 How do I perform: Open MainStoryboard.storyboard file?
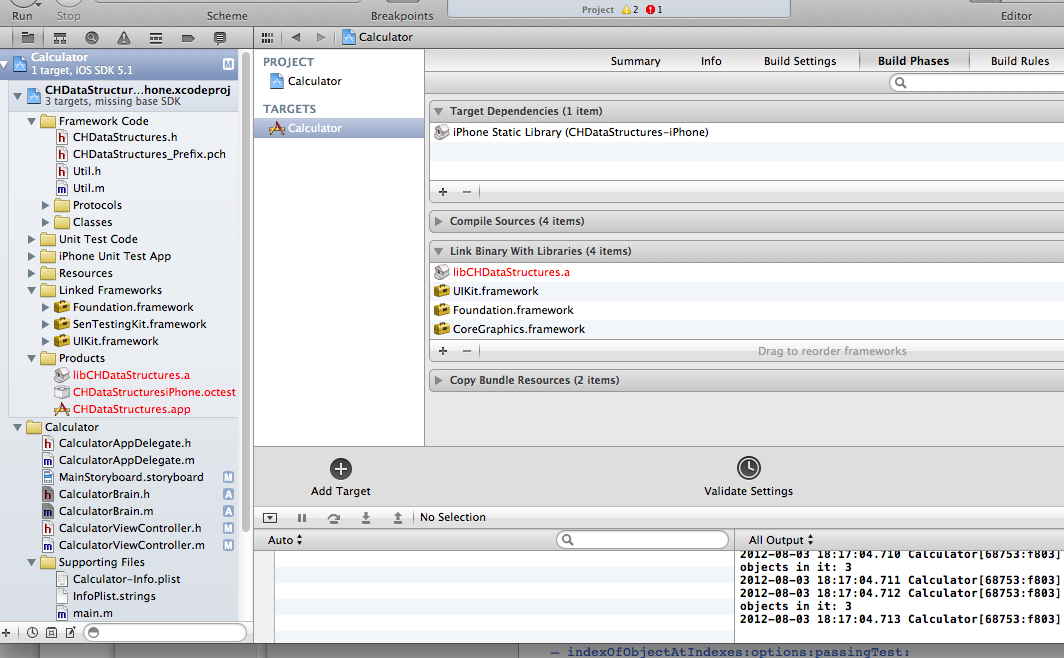[131, 478]
